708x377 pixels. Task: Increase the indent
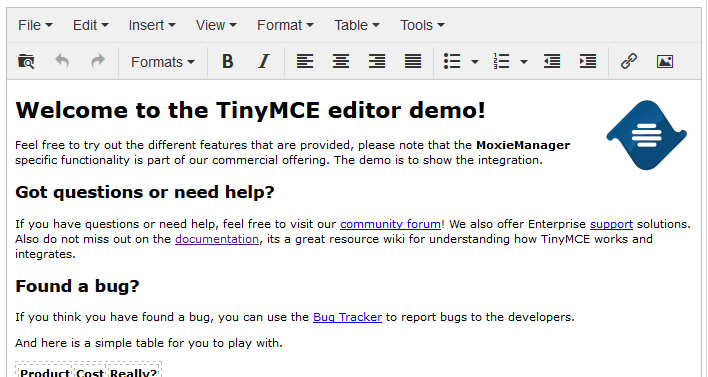pyautogui.click(x=588, y=61)
